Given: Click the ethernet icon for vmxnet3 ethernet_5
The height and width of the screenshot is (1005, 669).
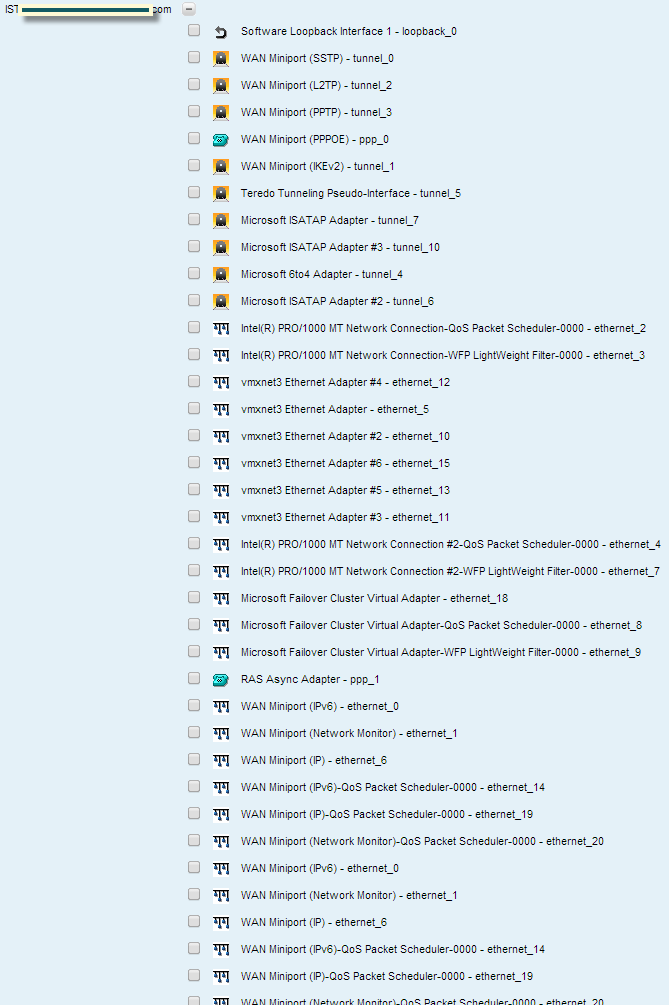Looking at the screenshot, I should click(x=221, y=409).
